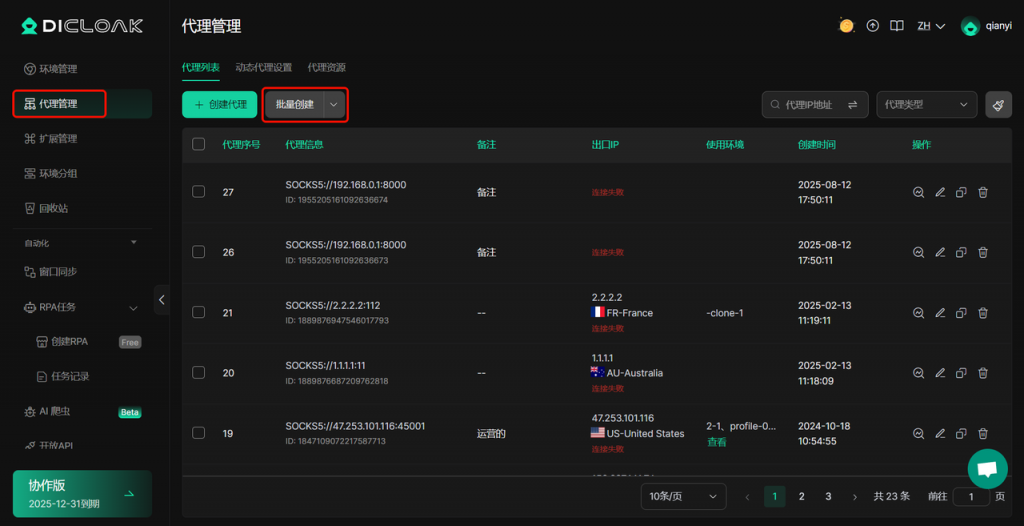Go to page 2
Image resolution: width=1024 pixels, height=526 pixels.
coord(801,497)
